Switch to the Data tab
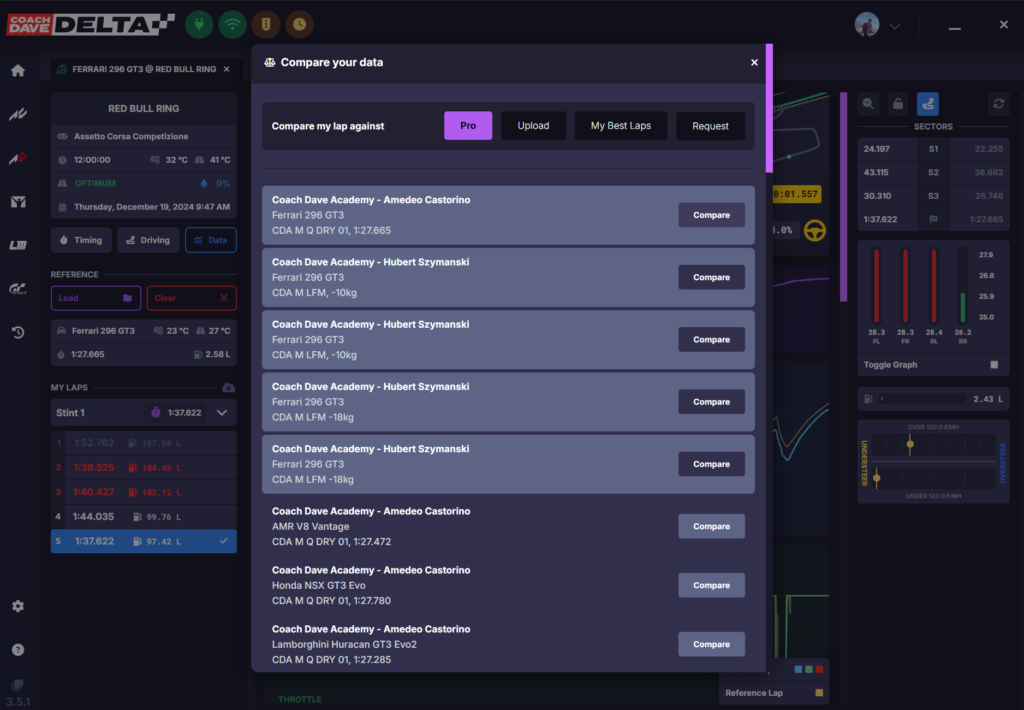1024x710 pixels. (x=211, y=240)
